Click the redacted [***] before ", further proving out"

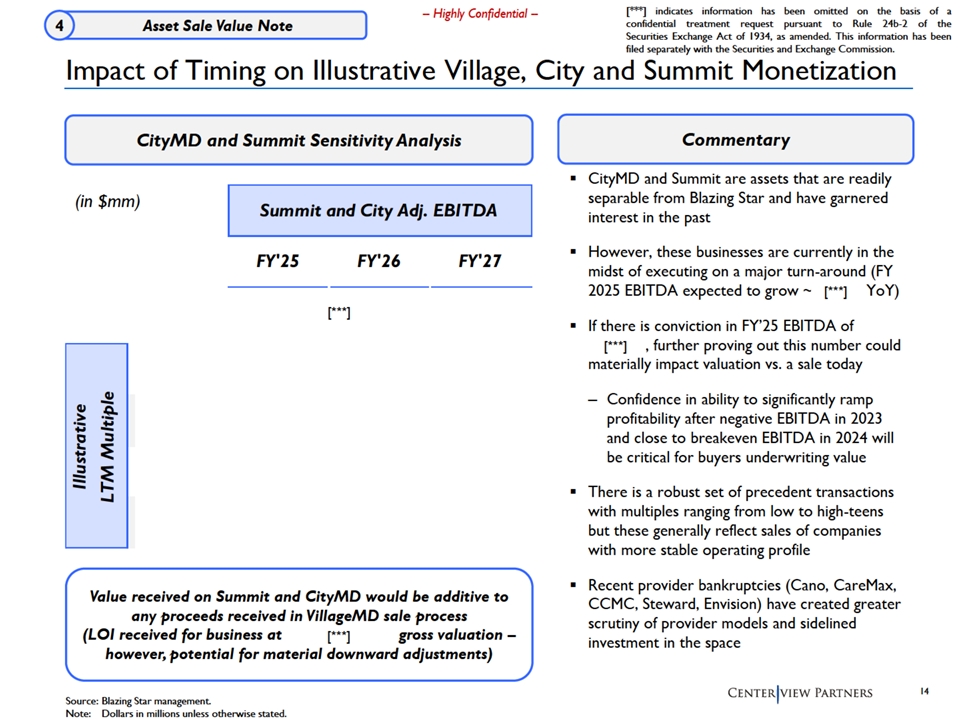point(615,347)
